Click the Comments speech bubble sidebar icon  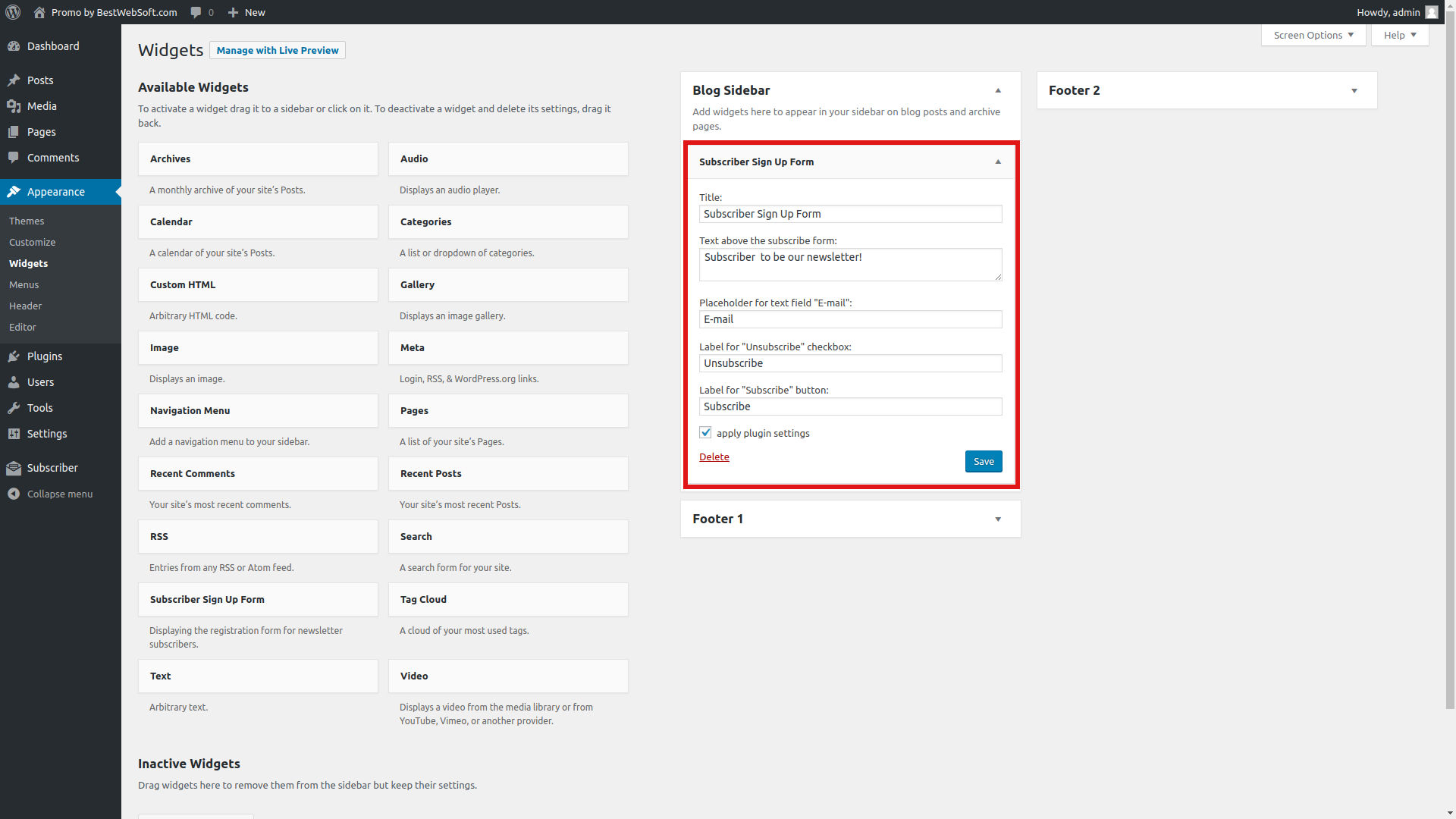tap(14, 158)
